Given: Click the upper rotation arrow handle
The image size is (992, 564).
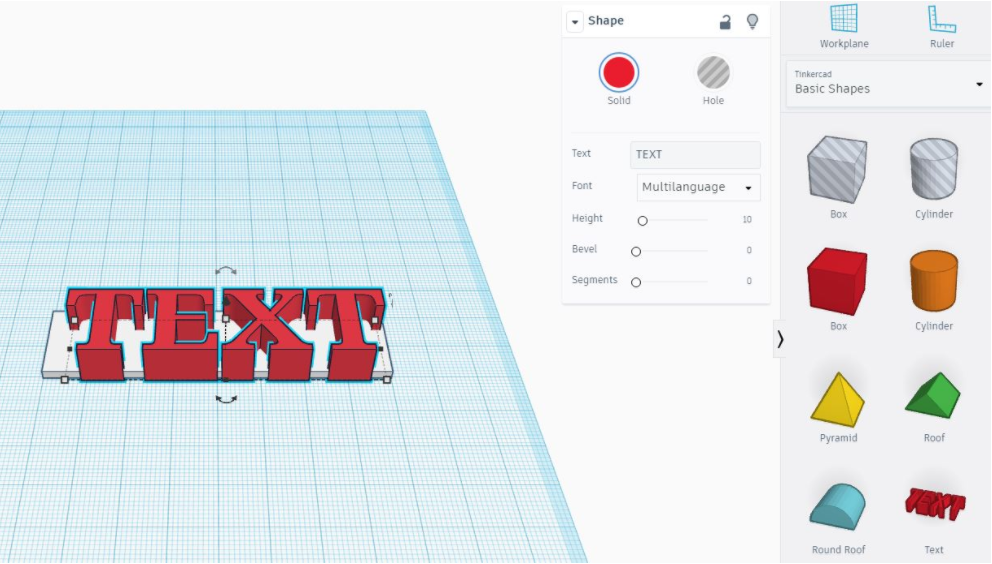Looking at the screenshot, I should tap(226, 271).
